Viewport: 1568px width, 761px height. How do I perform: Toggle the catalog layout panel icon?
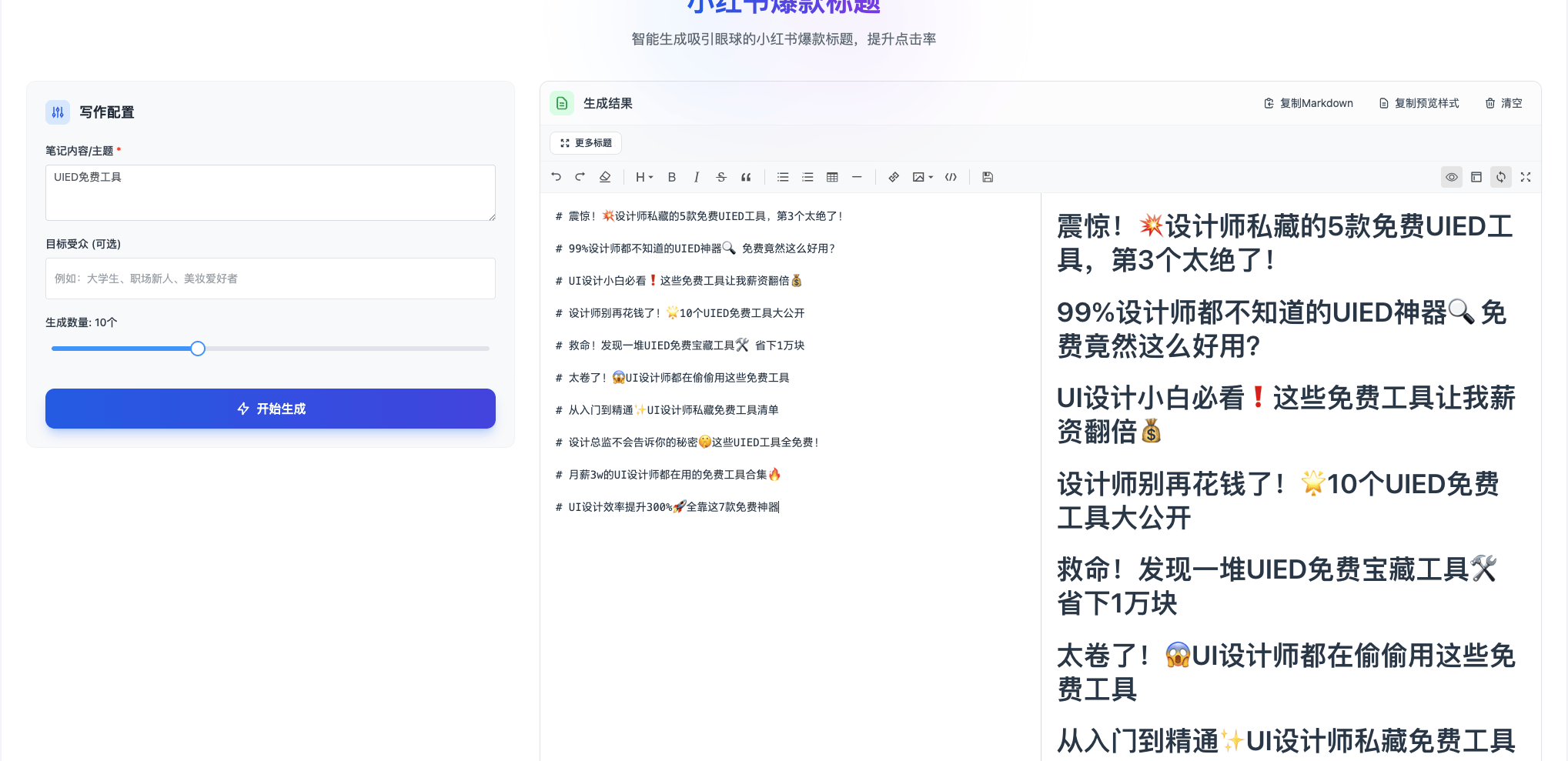[1476, 177]
